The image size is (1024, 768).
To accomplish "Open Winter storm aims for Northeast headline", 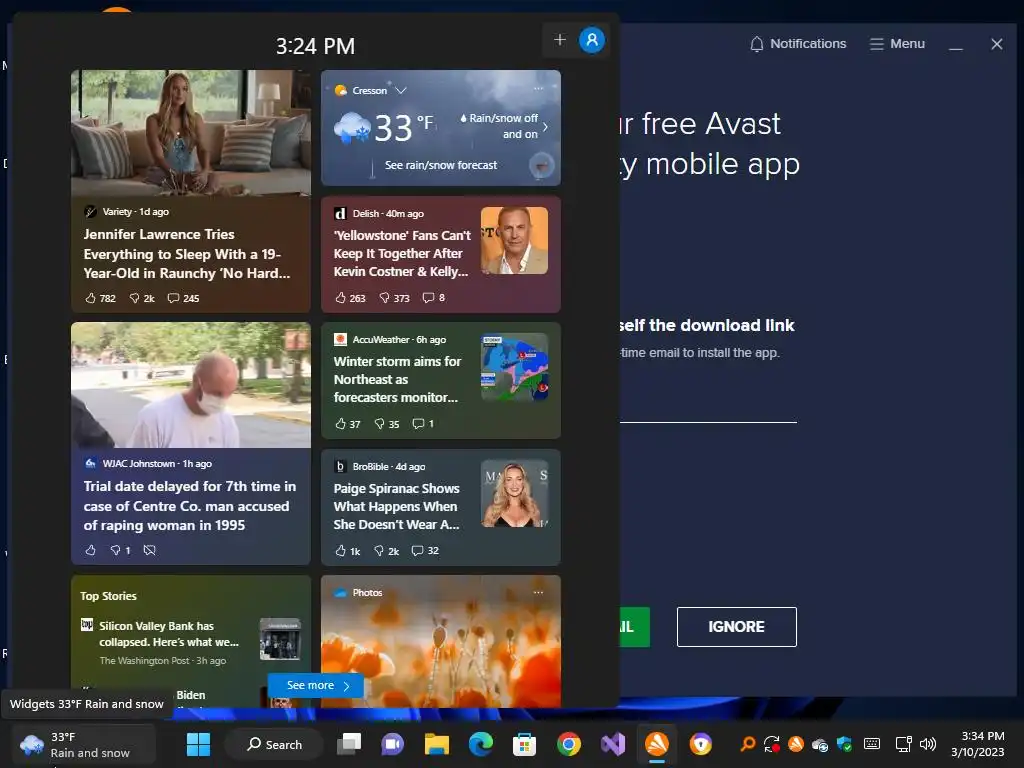I will 397,379.
